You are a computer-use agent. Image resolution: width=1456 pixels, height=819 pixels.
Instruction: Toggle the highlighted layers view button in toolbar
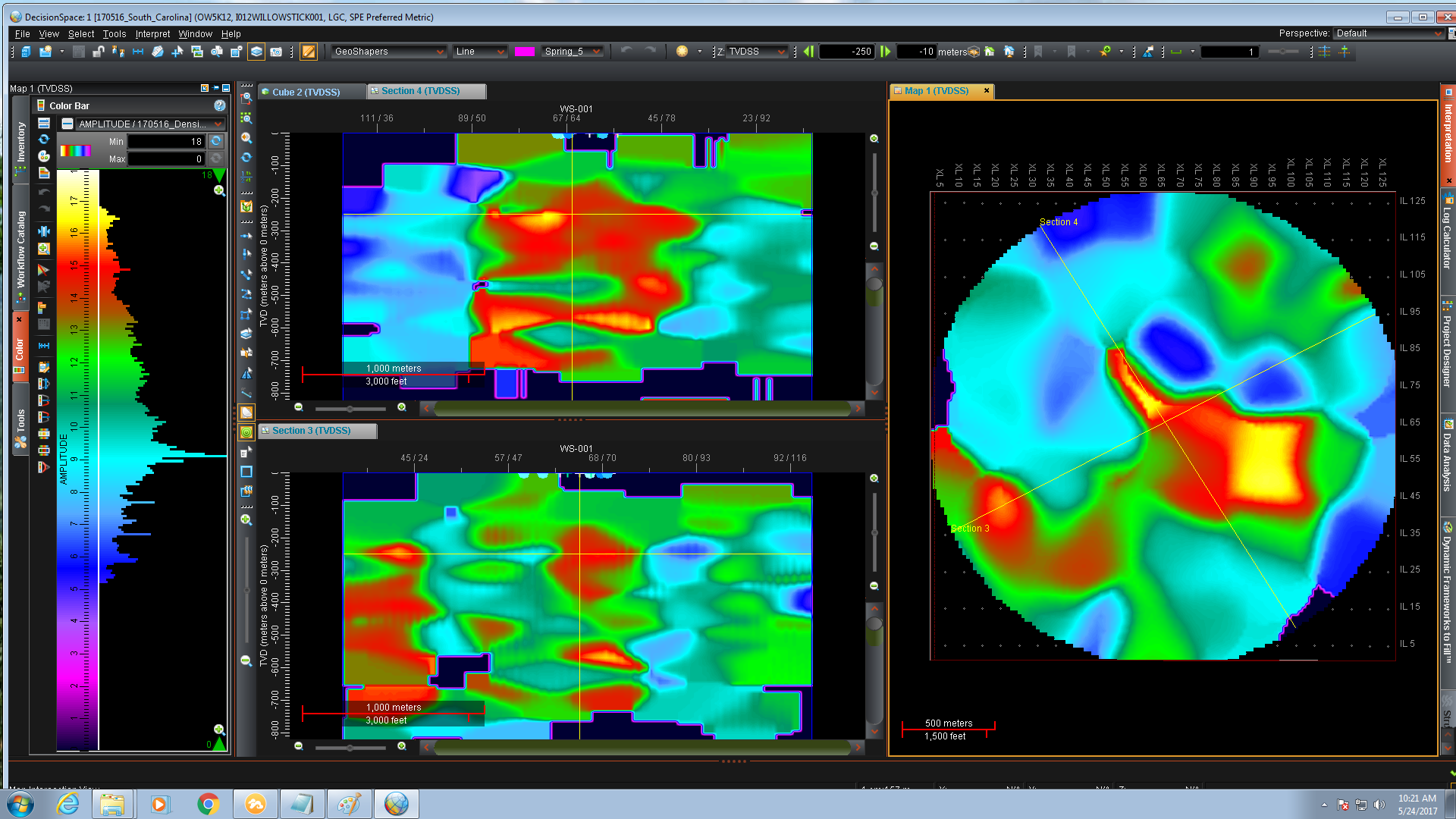click(256, 52)
